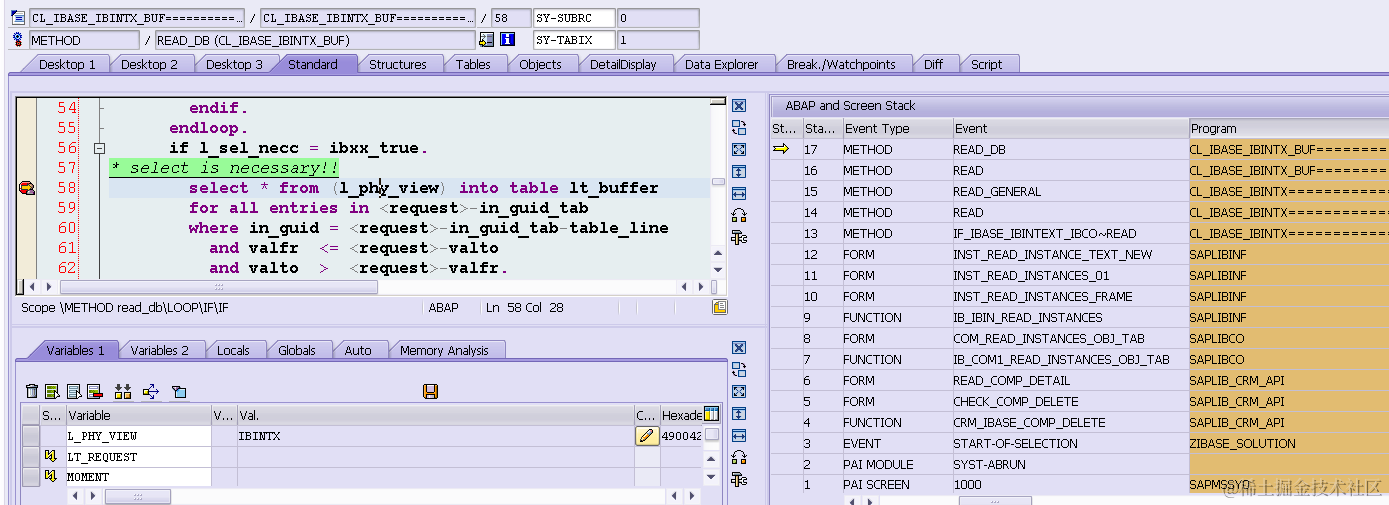Image resolution: width=1389 pixels, height=505 pixels.
Task: Select the L_PHY_VIEW variable name cell
Action: [138, 436]
